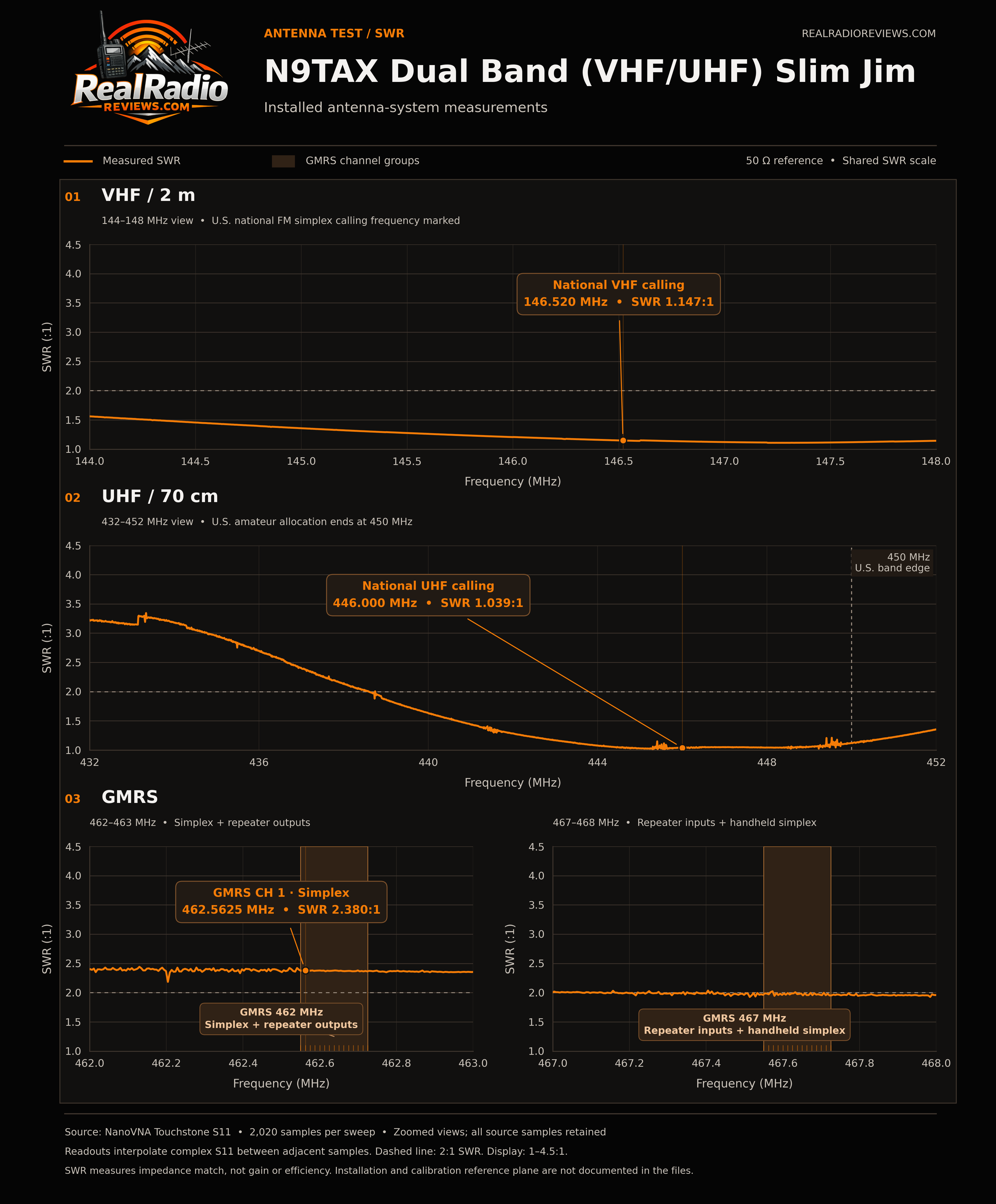The height and width of the screenshot is (1204, 996).
Task: Click '50 Ω reference • Shared SWR scale' text
Action: 841,161
